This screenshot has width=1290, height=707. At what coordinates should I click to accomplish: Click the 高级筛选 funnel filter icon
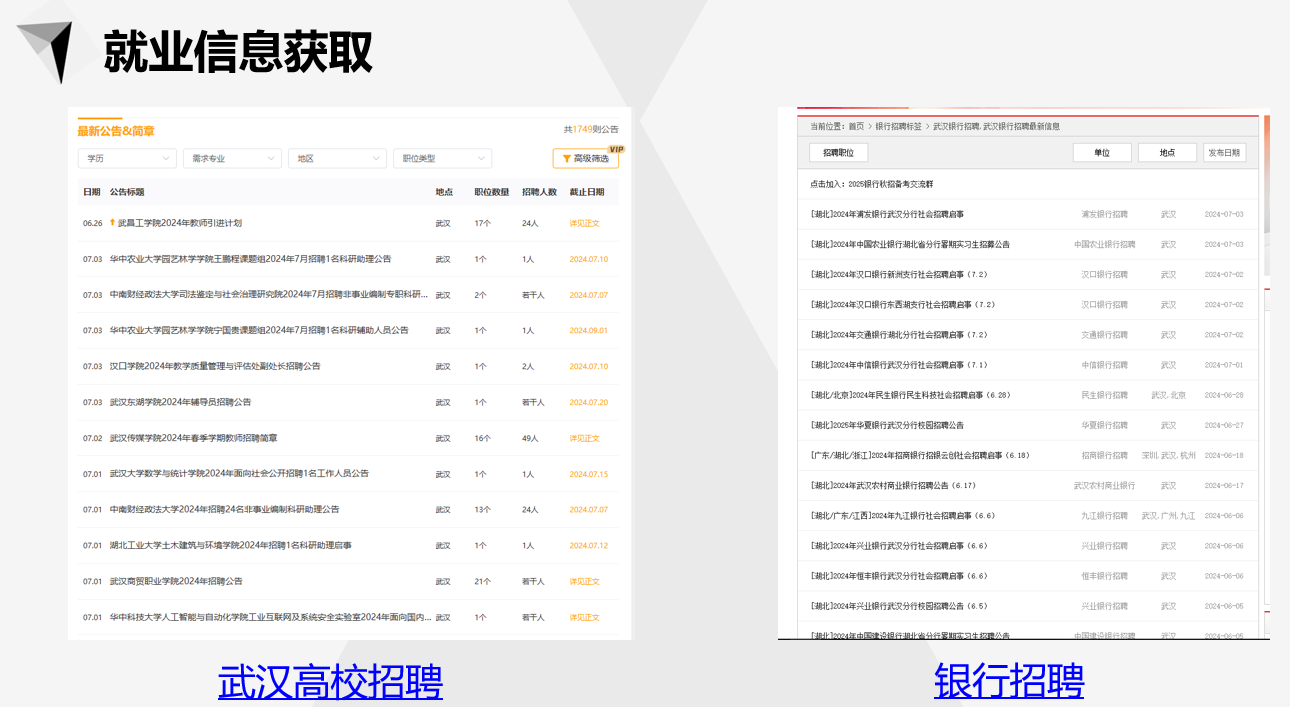click(x=566, y=159)
